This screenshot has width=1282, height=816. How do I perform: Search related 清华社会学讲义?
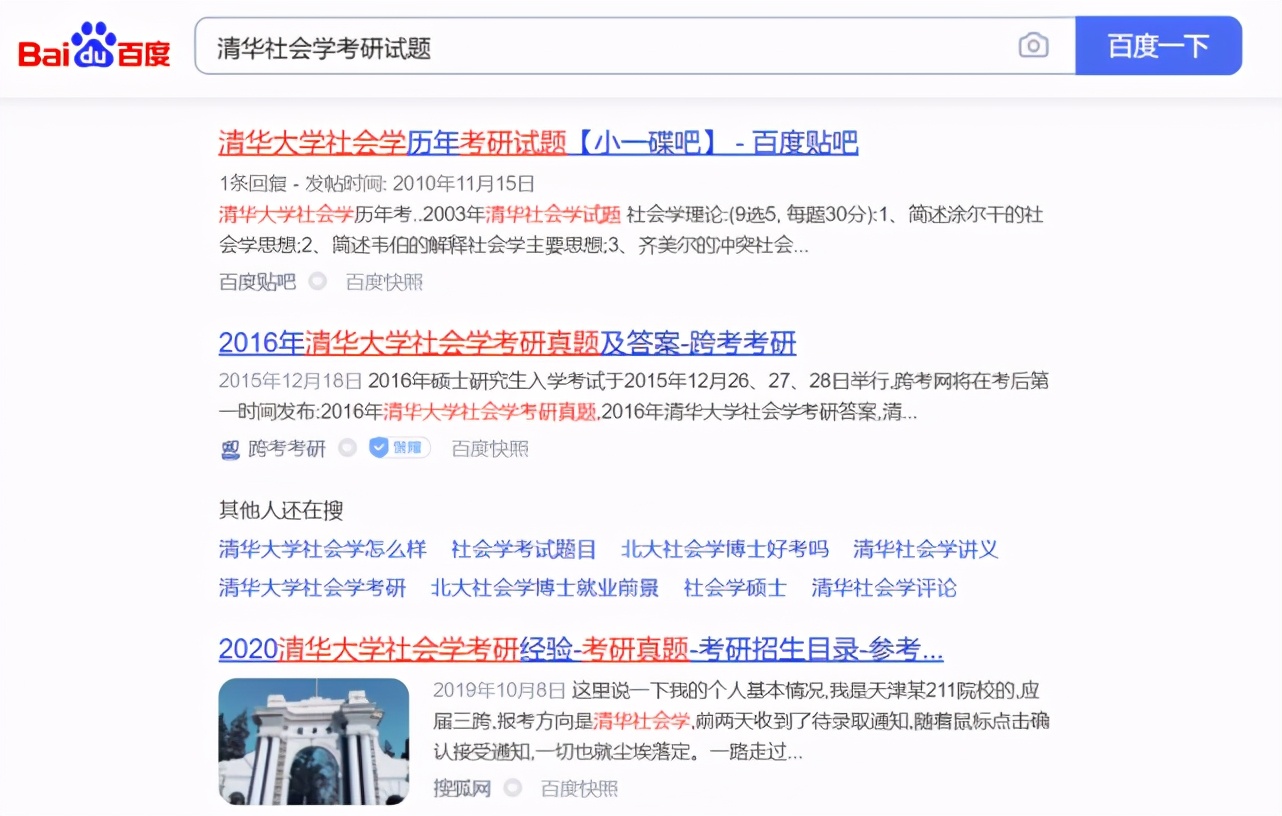click(925, 549)
